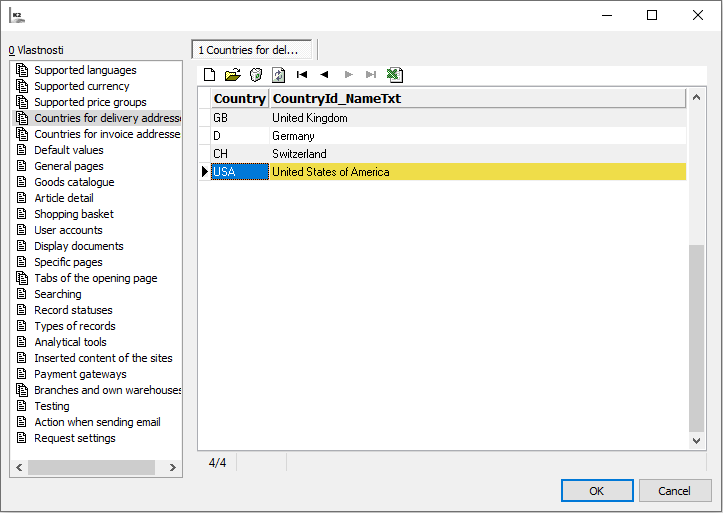Open Payment gateways settings
Screen dimensions: 723x513
[80, 374]
